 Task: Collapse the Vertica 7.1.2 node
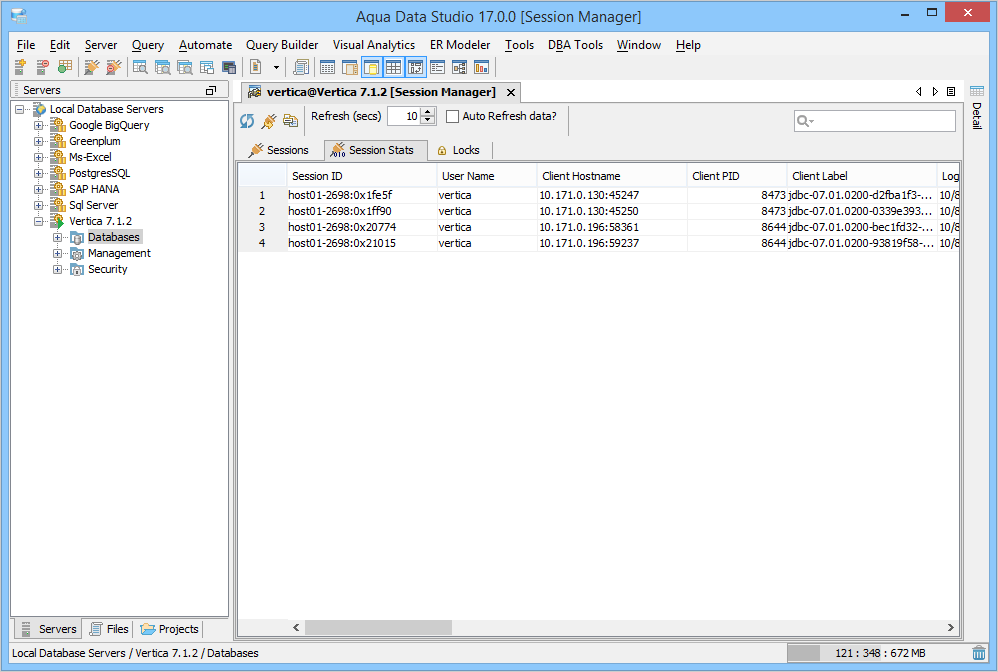(39, 221)
